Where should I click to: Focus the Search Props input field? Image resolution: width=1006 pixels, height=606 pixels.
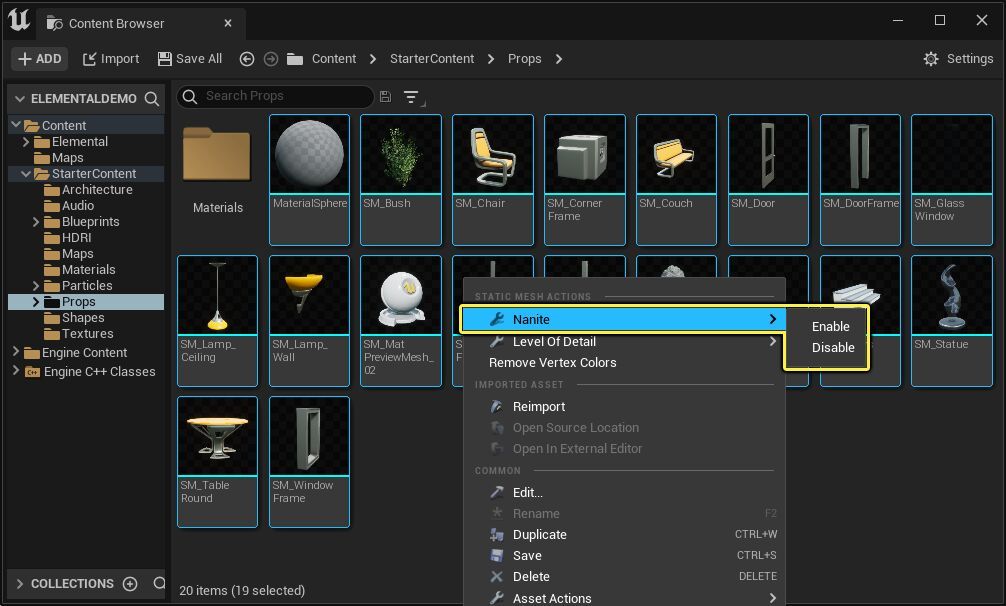click(x=276, y=96)
